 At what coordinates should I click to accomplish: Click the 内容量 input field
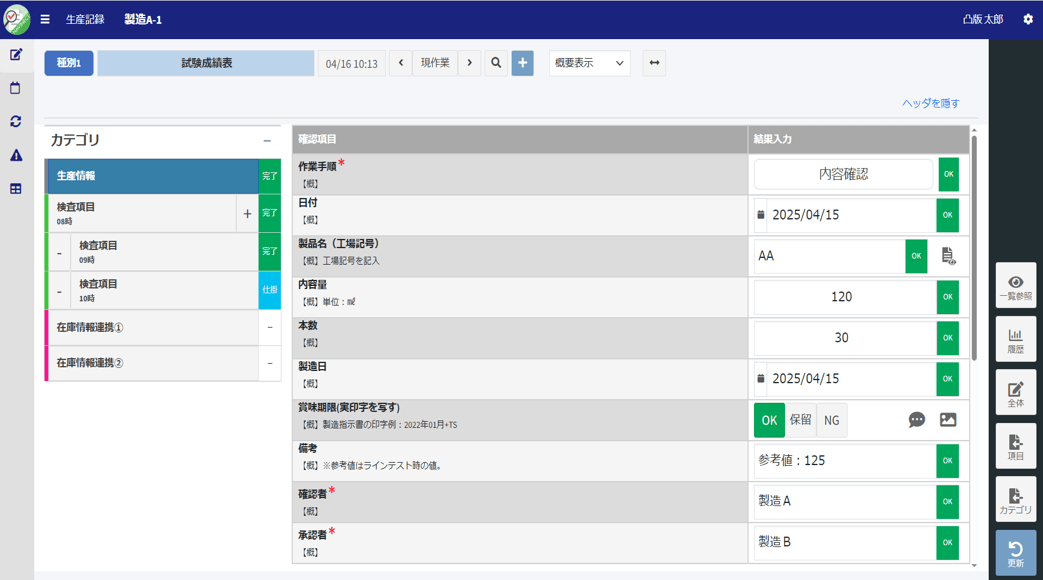point(842,297)
